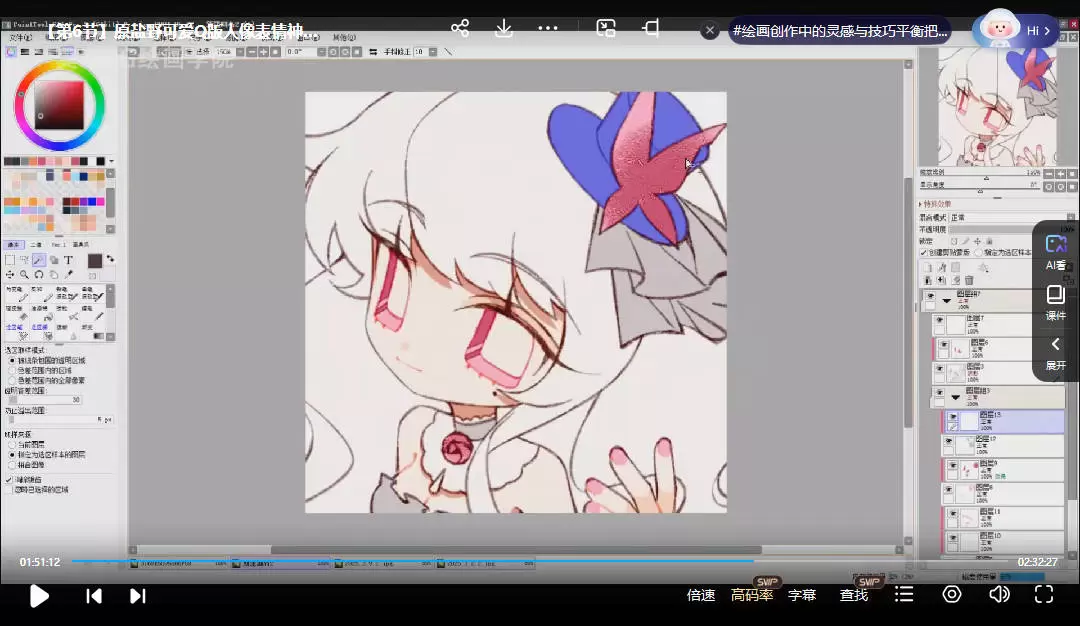Collapse the layer group 图层组3 triangle
Image resolution: width=1080 pixels, height=626 pixels.
tap(955, 397)
